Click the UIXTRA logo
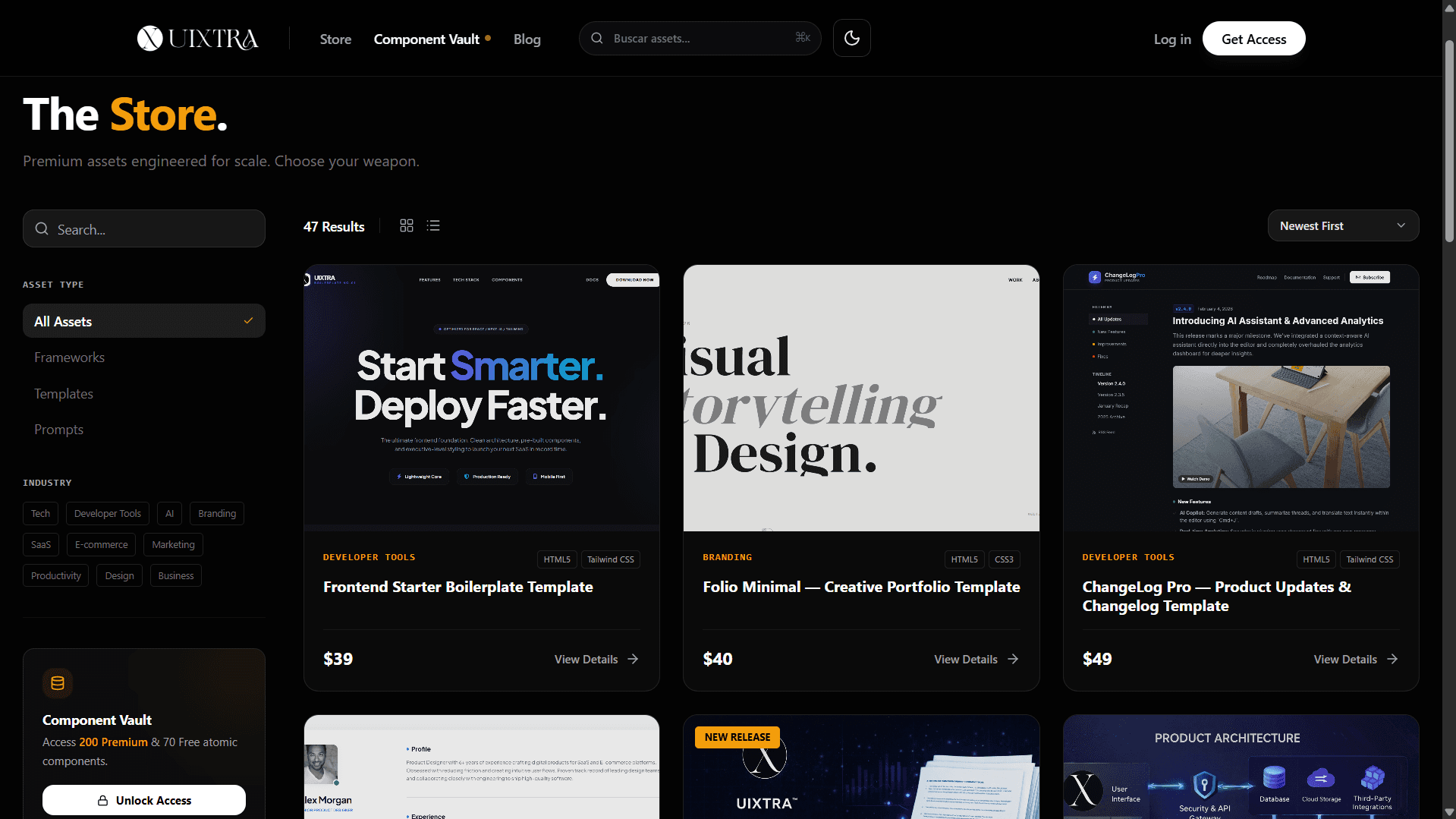This screenshot has width=1456, height=819. click(197, 39)
